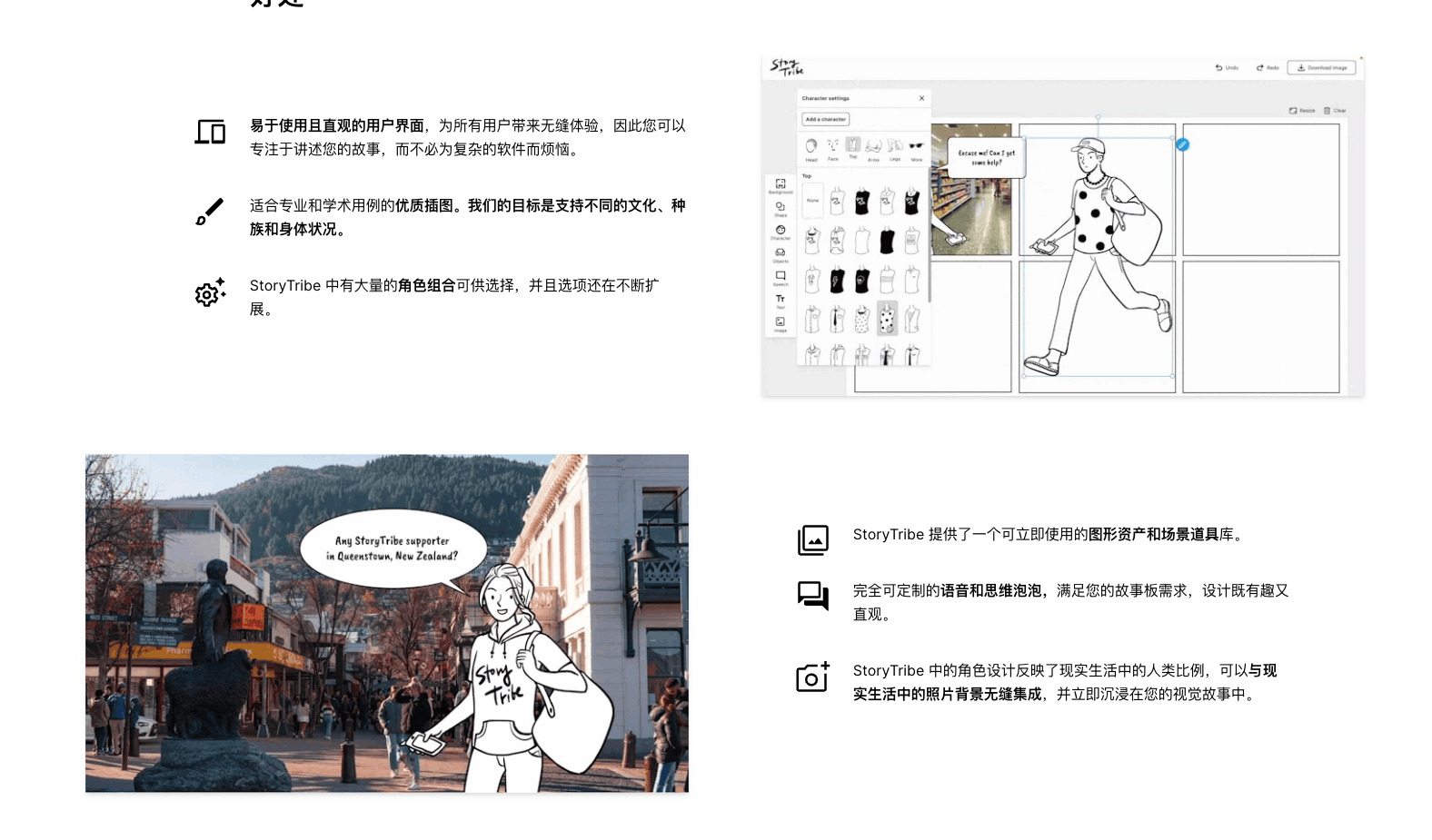This screenshot has width=1432, height=840.
Task: Click the supermarket photo storyboard panel
Action: pyautogui.click(x=971, y=190)
